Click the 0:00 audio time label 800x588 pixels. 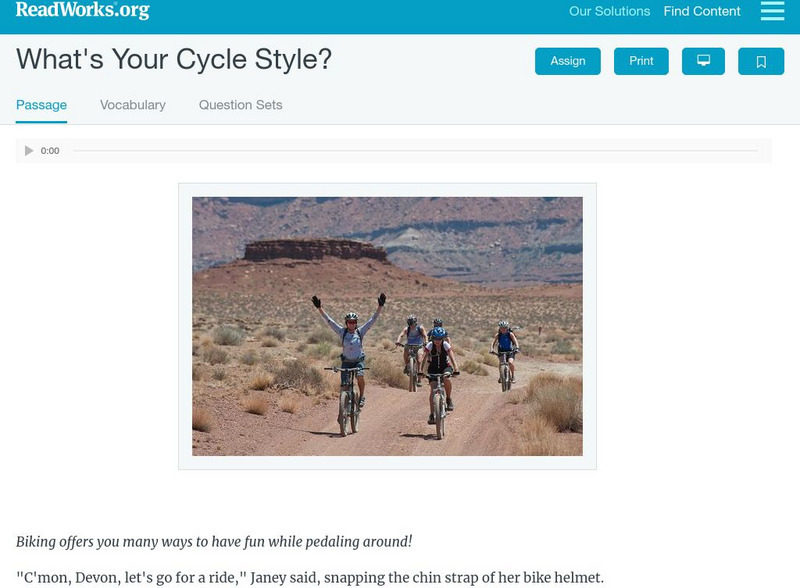[50, 151]
